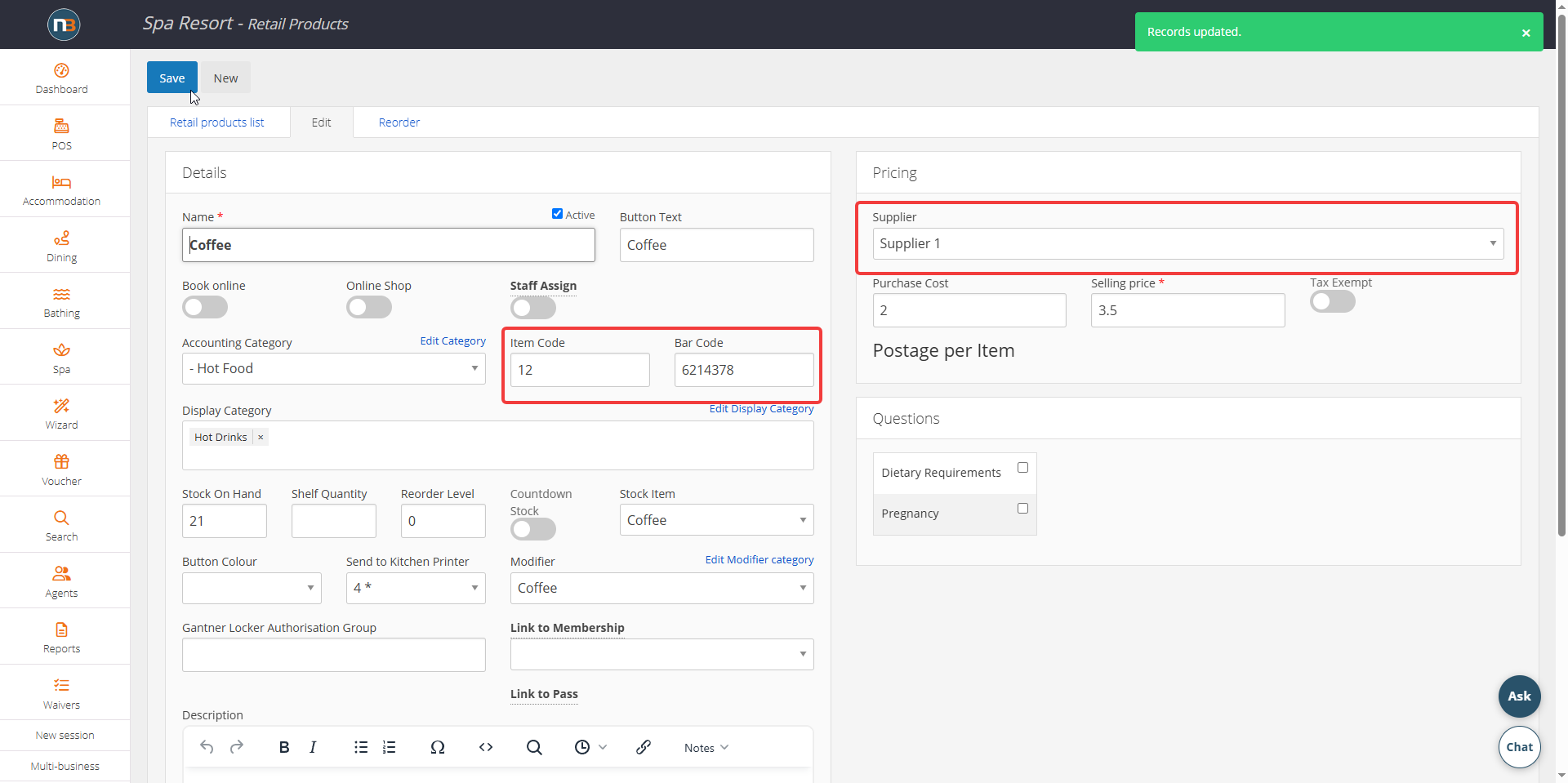
Task: Open the Chat button
Action: click(1519, 747)
